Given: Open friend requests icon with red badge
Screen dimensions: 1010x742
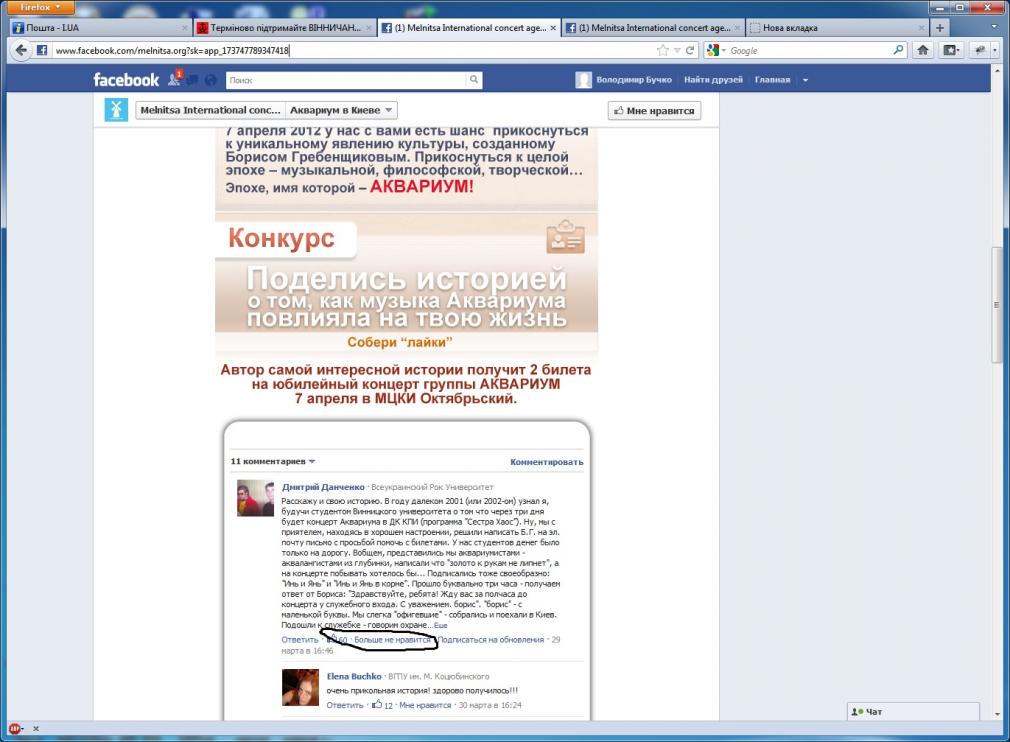Looking at the screenshot, I should pyautogui.click(x=175, y=79).
